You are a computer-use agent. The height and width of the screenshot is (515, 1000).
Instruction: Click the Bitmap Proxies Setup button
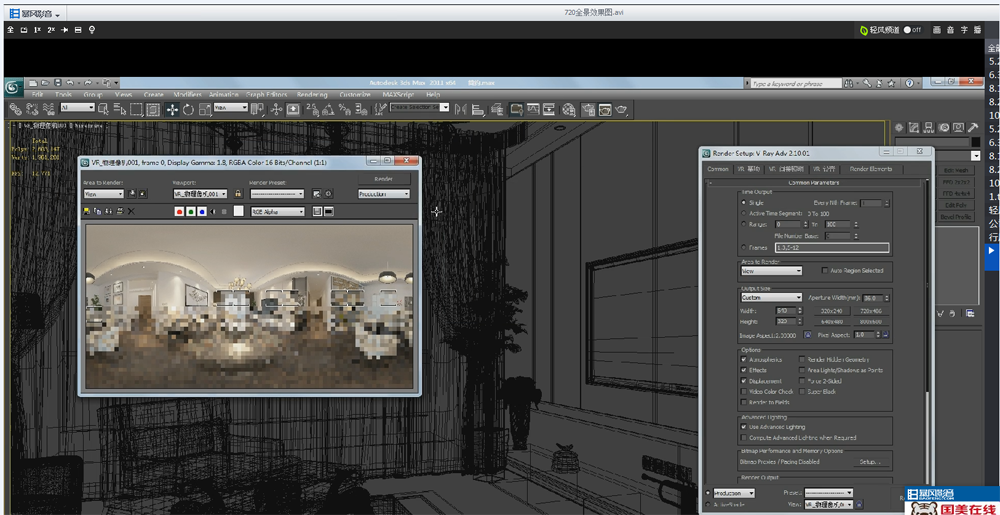click(870, 461)
